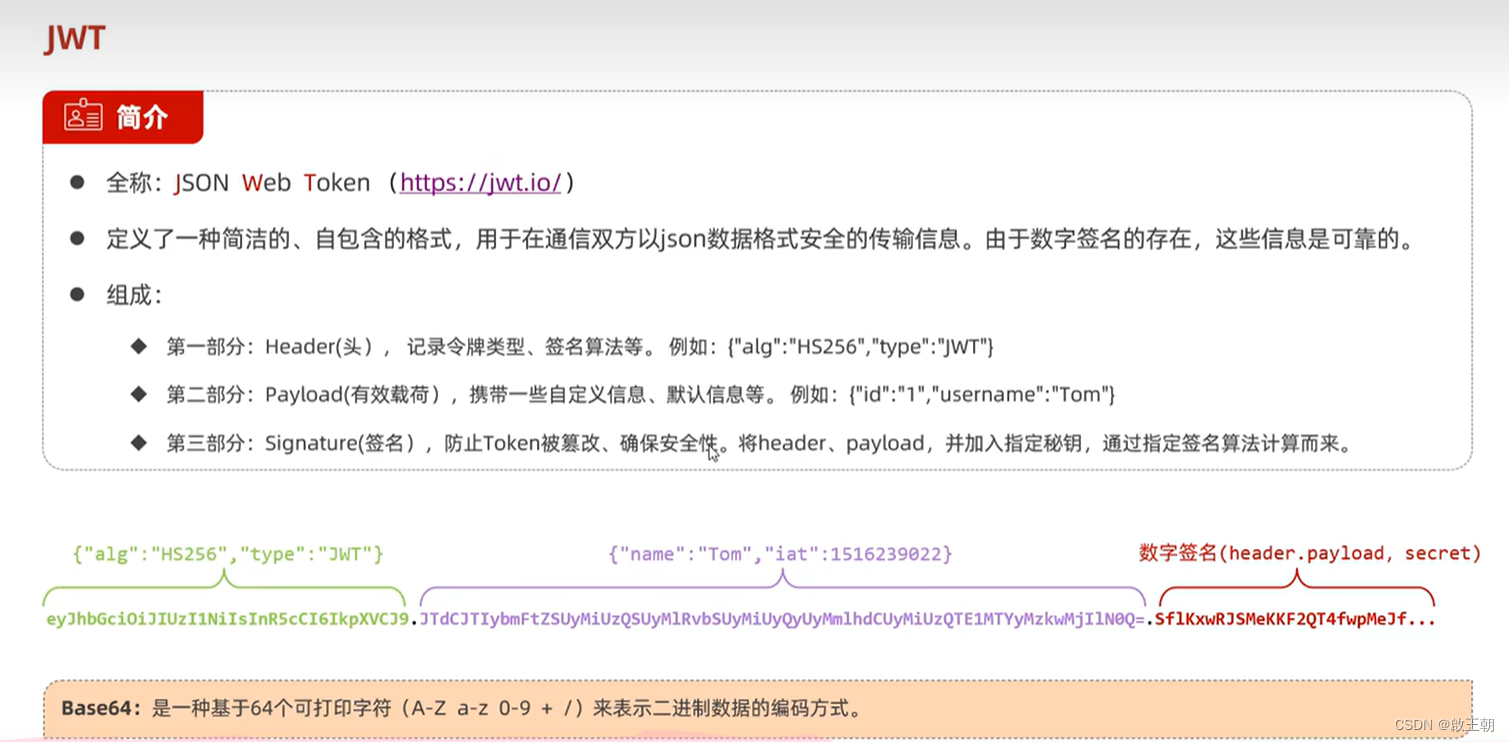Viewport: 1509px width, 742px height.
Task: Click the red ID-card icon beside 简介
Action: pyautogui.click(x=82, y=116)
